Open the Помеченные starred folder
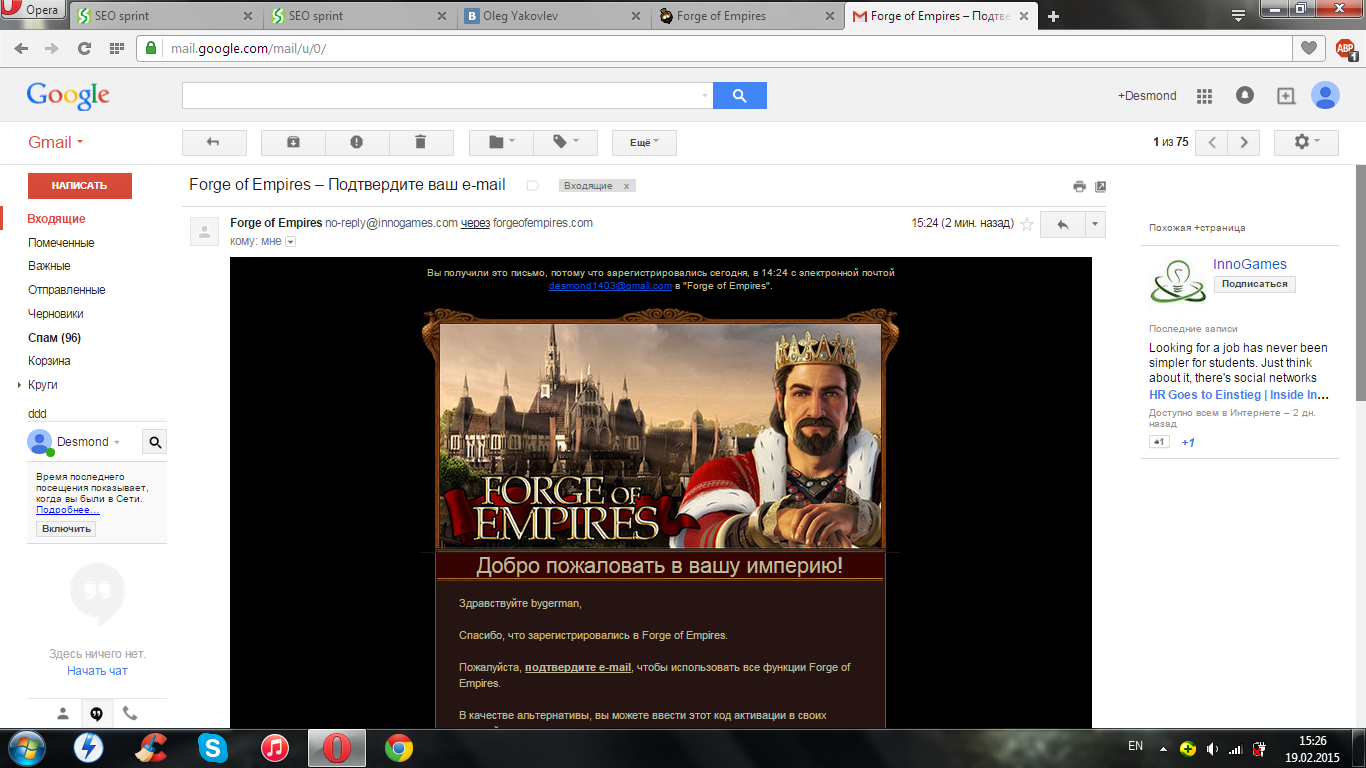 (61, 243)
